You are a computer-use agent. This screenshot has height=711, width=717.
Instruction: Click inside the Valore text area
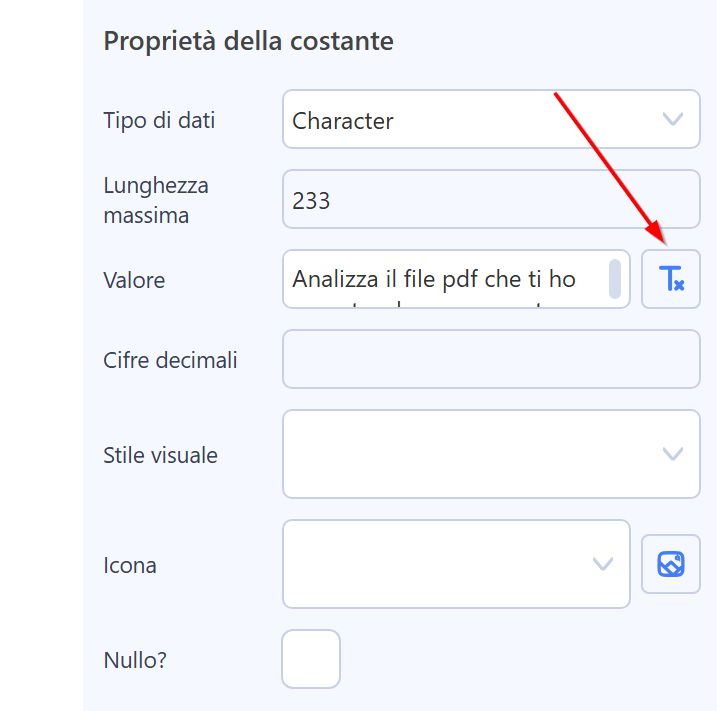point(456,279)
